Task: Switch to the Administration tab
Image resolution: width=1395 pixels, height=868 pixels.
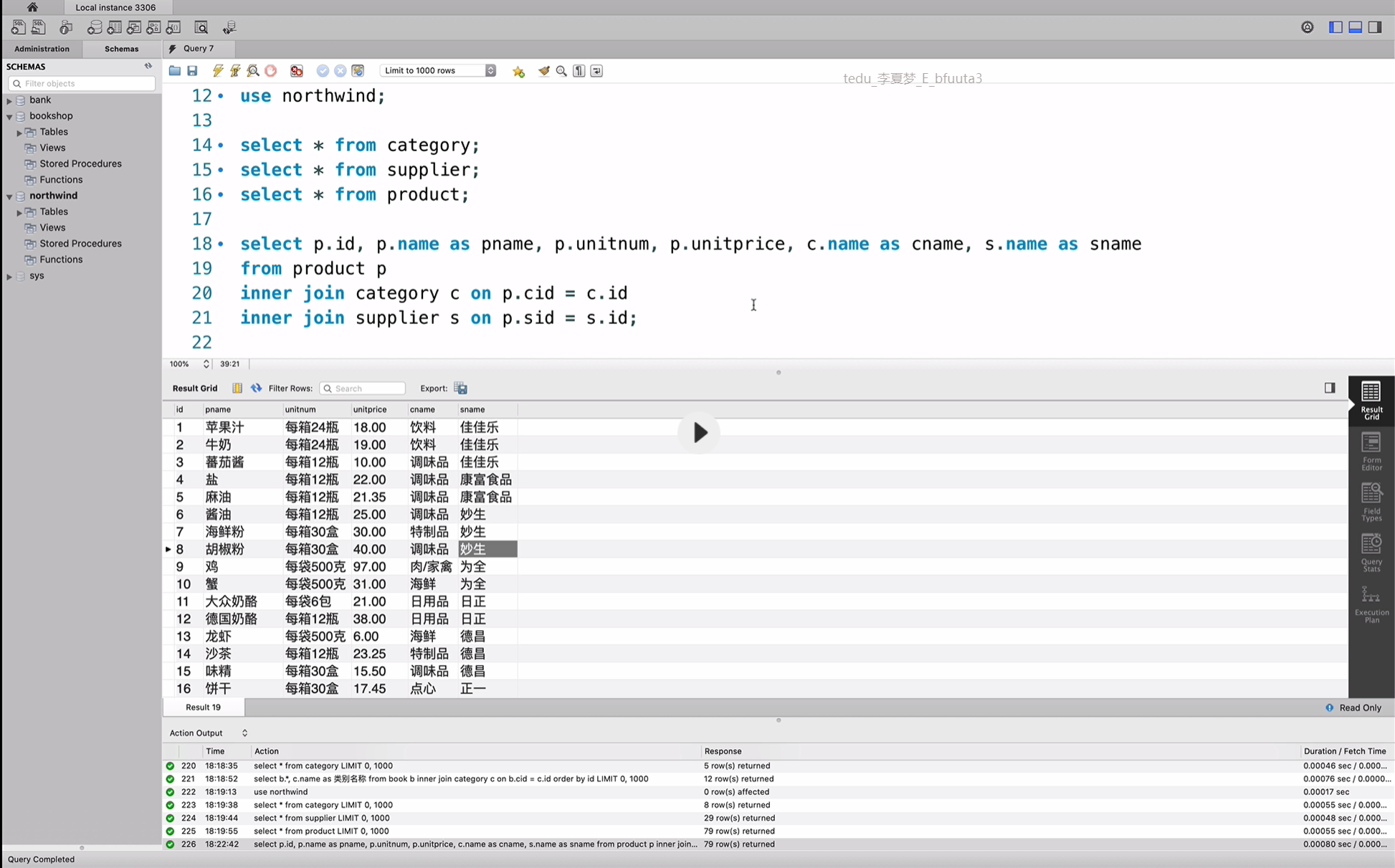Action: tap(42, 49)
